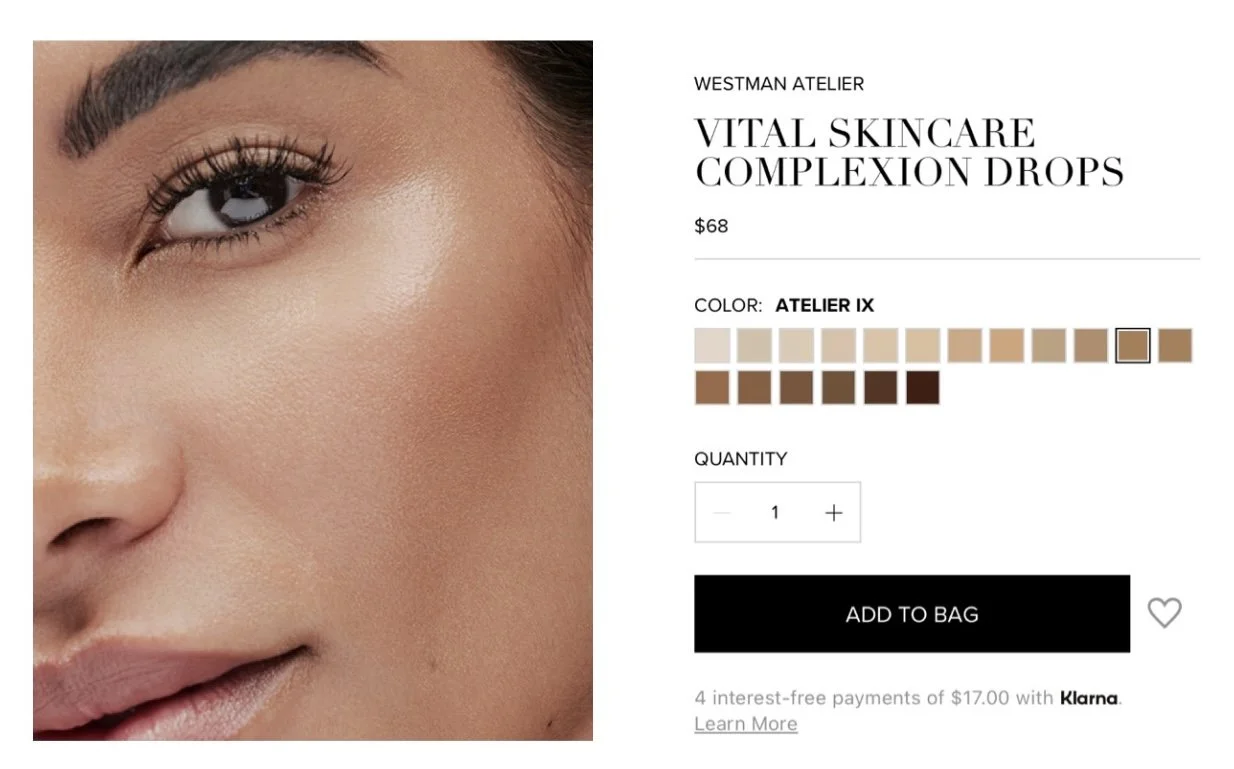Choose the third swatch in top row

coord(796,346)
